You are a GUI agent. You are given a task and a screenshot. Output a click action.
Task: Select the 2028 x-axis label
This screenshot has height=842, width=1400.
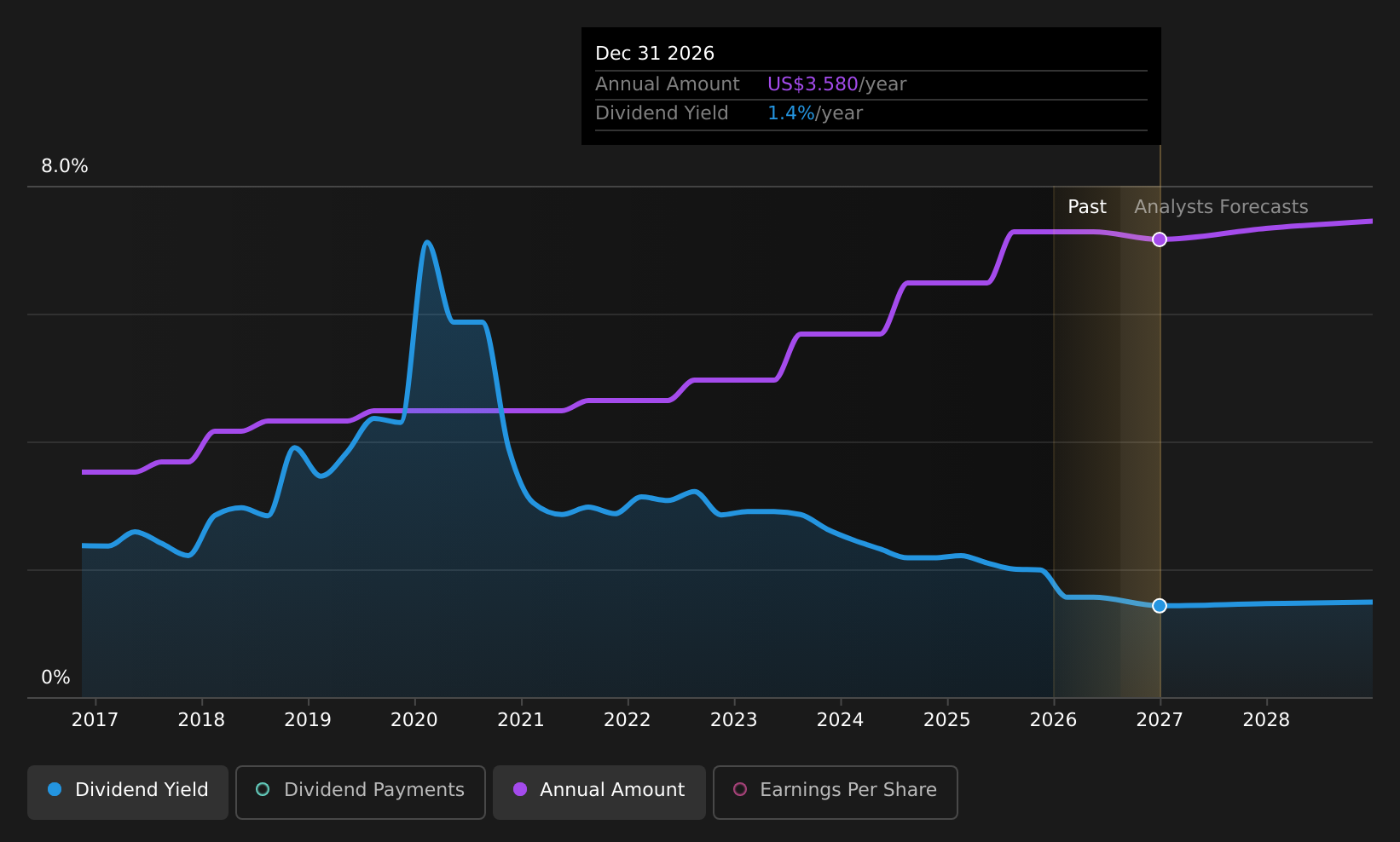pyautogui.click(x=1266, y=720)
